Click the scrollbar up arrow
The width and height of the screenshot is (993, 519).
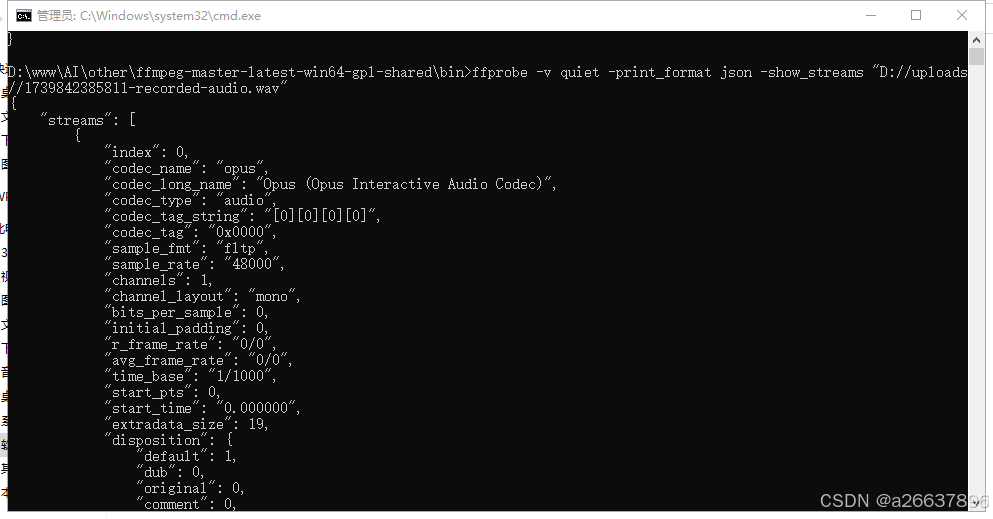click(x=976, y=39)
